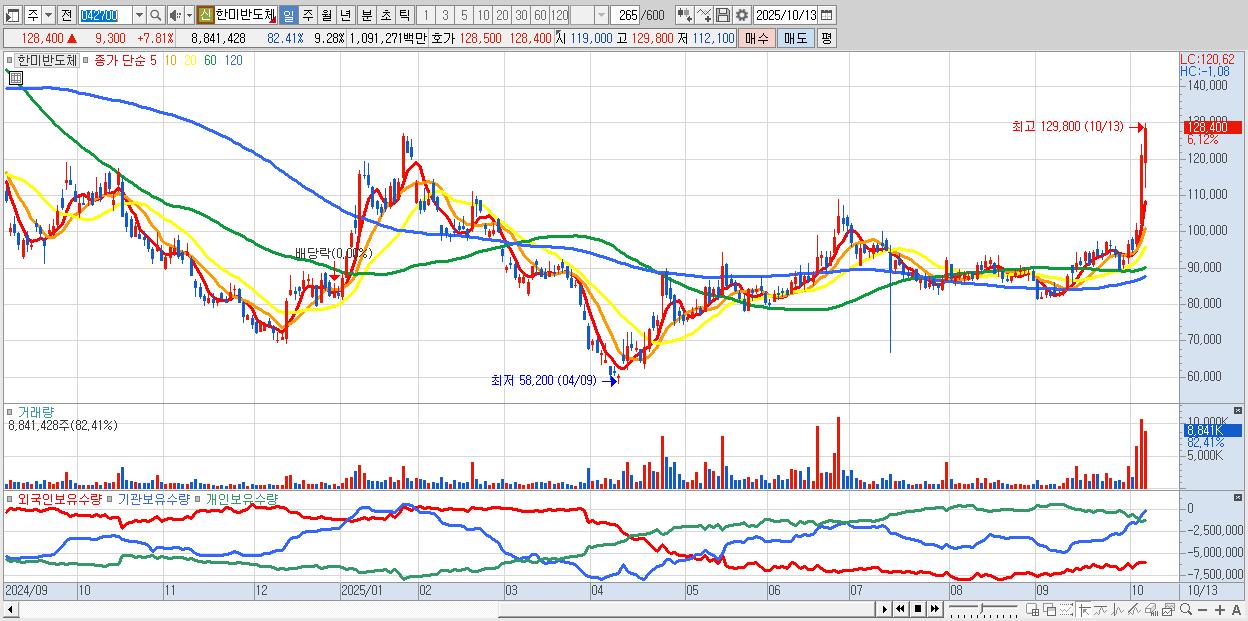1248x621 pixels.
Task: Click the chart corner menu icon
Action: click(14, 76)
